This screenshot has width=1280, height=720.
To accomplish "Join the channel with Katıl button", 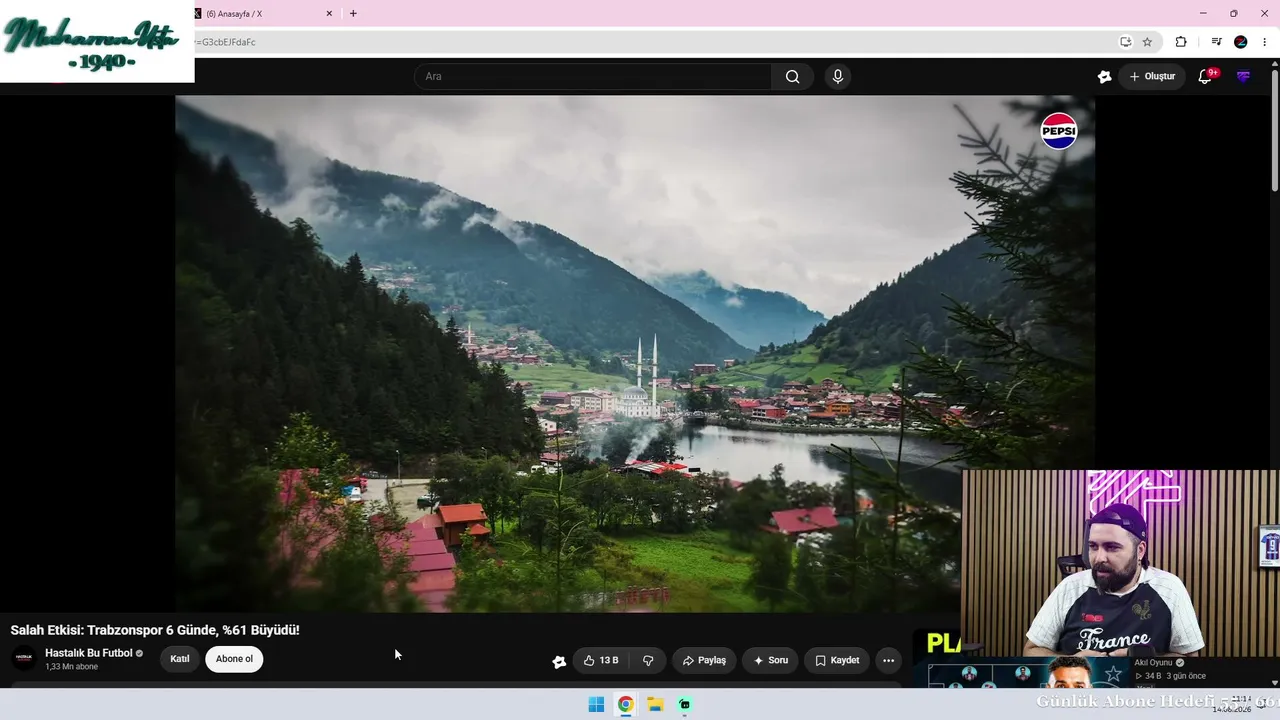I will tap(180, 659).
